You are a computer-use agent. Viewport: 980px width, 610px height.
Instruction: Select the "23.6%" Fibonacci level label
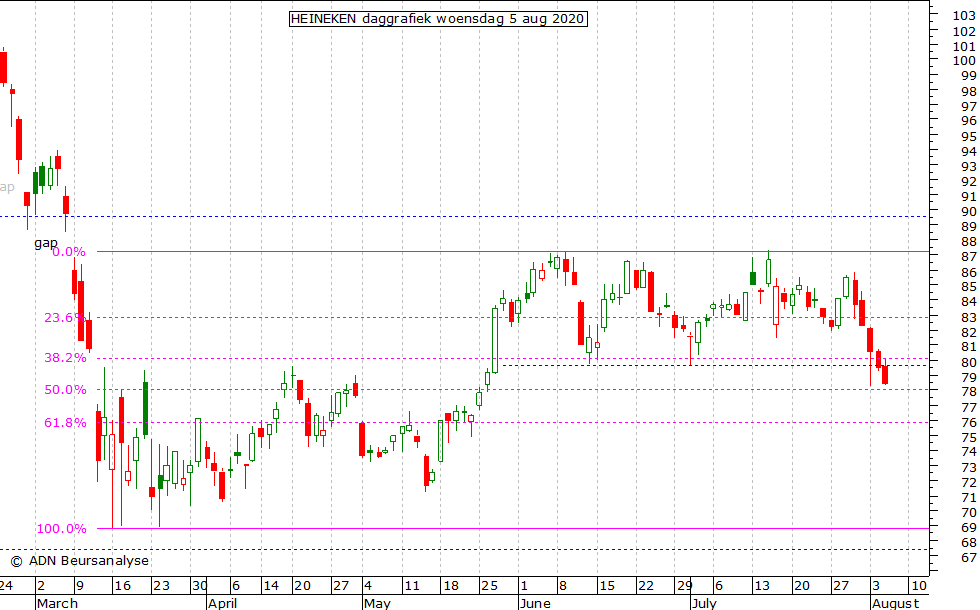pos(64,318)
